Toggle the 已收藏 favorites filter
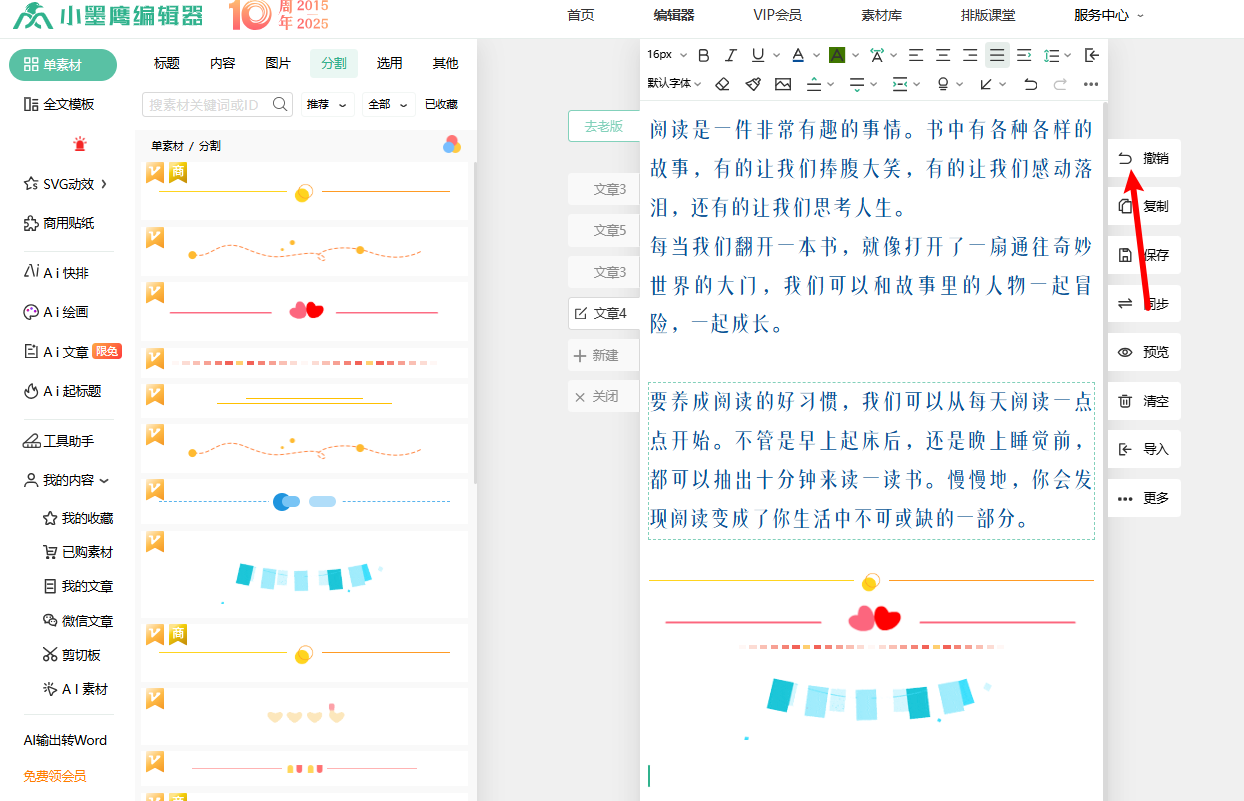The width and height of the screenshot is (1244, 801). 441,104
